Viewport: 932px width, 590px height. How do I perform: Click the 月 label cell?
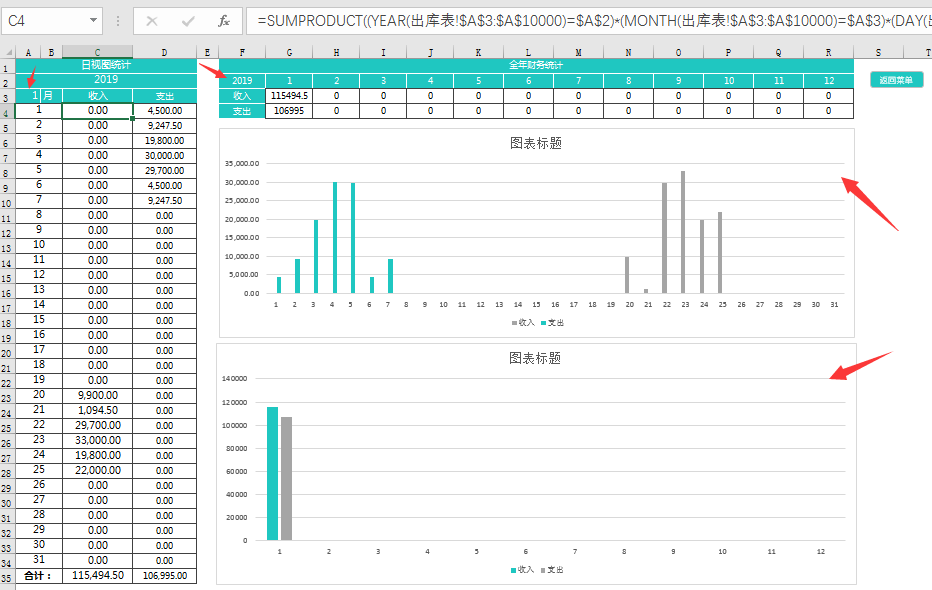pos(51,96)
